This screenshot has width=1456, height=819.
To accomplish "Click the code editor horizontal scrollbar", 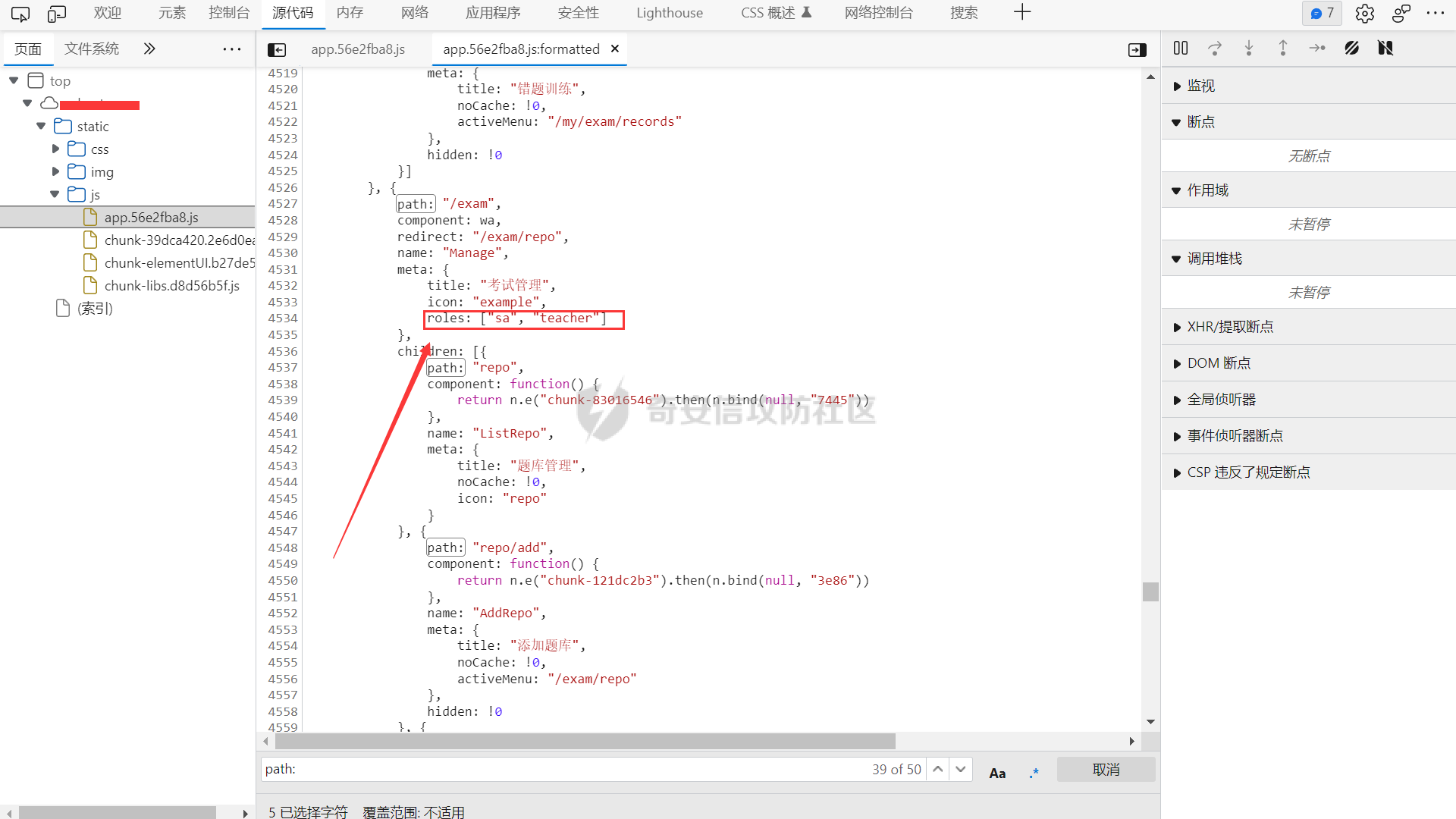I will pyautogui.click(x=585, y=741).
